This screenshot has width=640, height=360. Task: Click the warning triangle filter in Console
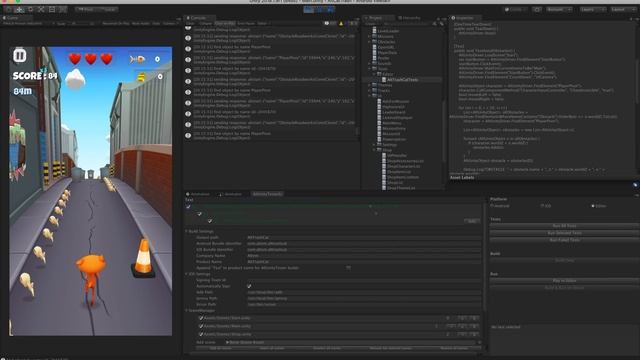click(341, 24)
